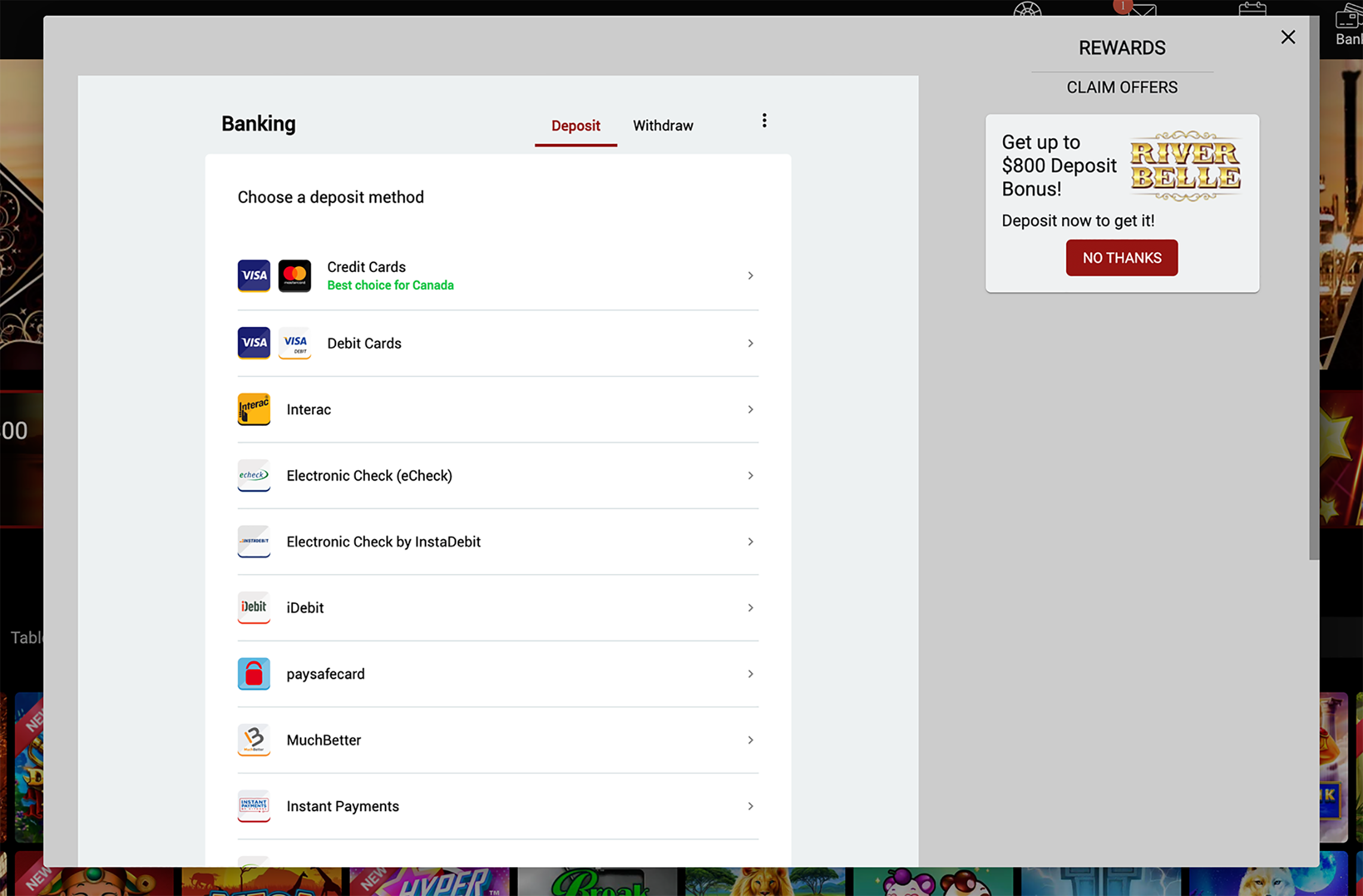Click the InstaDebit logo icon
Image resolution: width=1363 pixels, height=896 pixels.
coord(253,542)
